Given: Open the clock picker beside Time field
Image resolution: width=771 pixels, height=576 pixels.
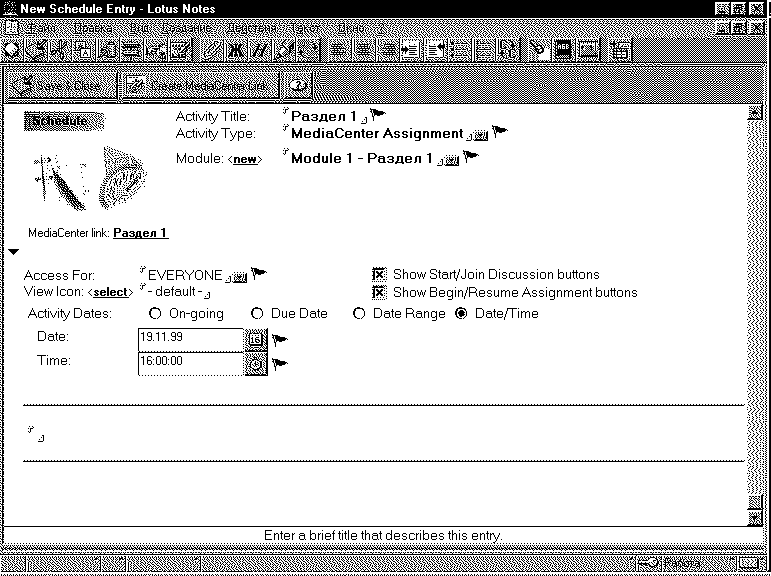Looking at the screenshot, I should (x=256, y=364).
